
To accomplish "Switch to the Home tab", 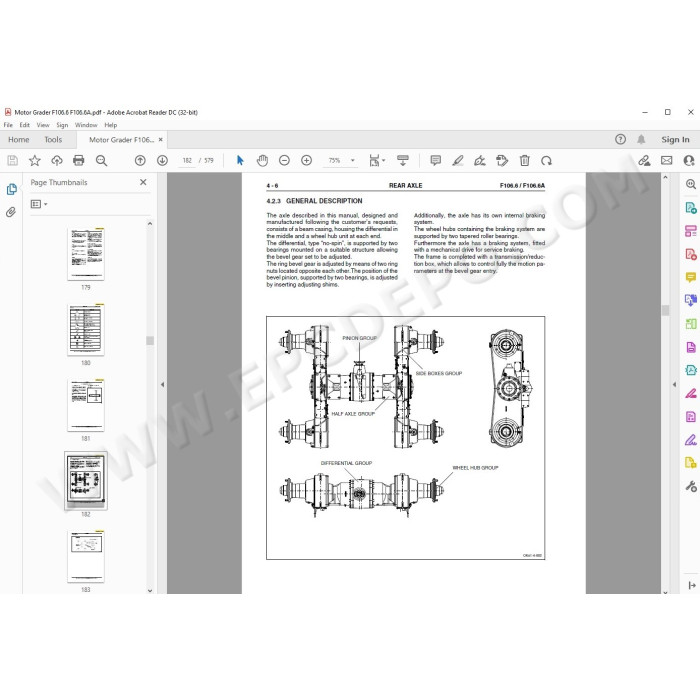I will point(19,140).
